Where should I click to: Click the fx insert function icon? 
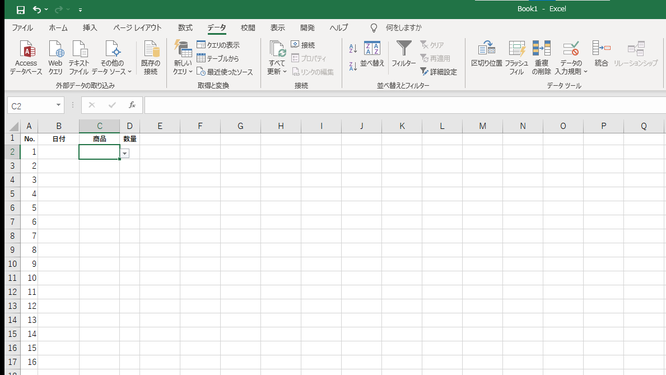[132, 105]
